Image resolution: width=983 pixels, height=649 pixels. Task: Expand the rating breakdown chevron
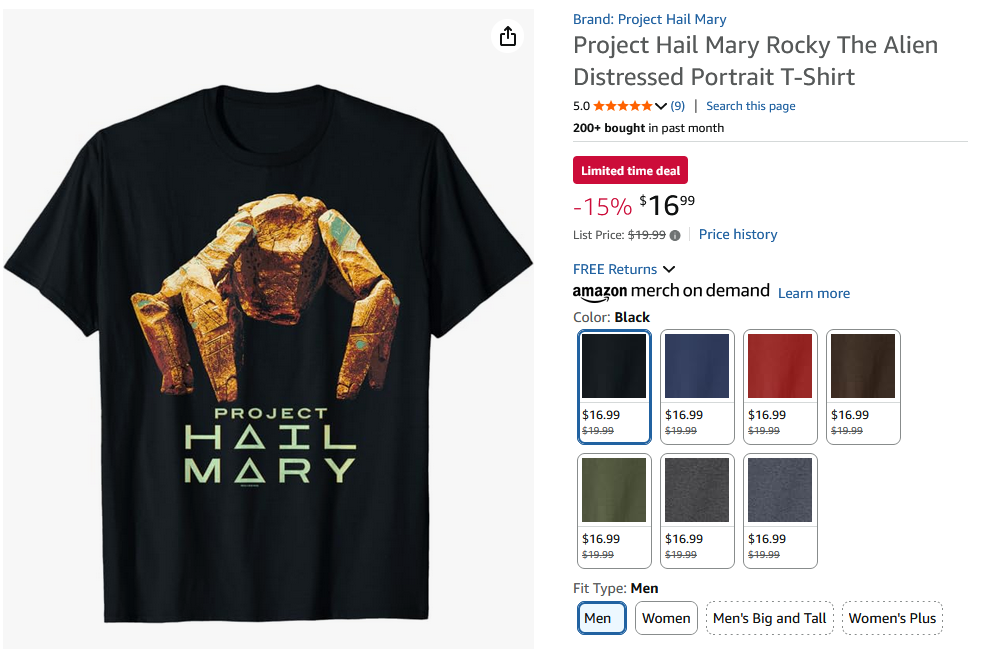tap(661, 106)
